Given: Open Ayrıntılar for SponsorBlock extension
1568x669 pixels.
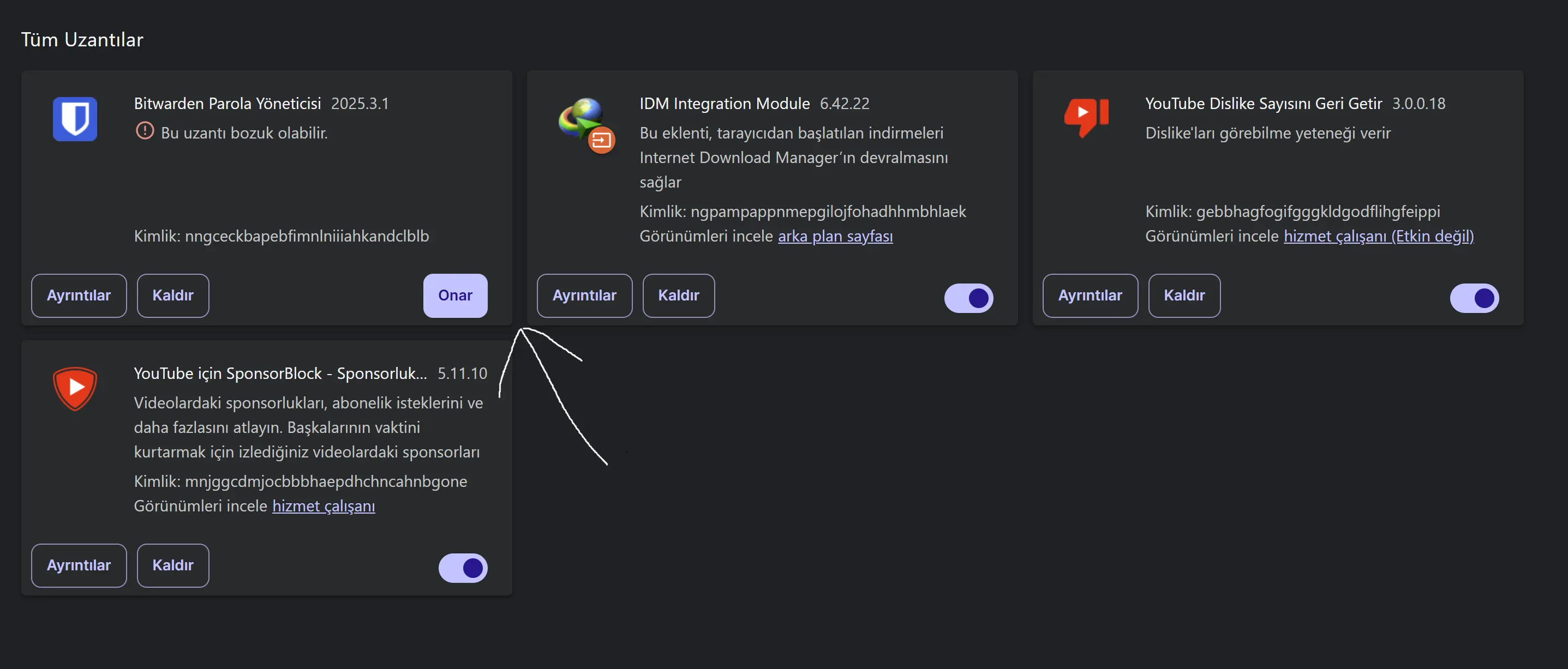Looking at the screenshot, I should click(x=79, y=565).
